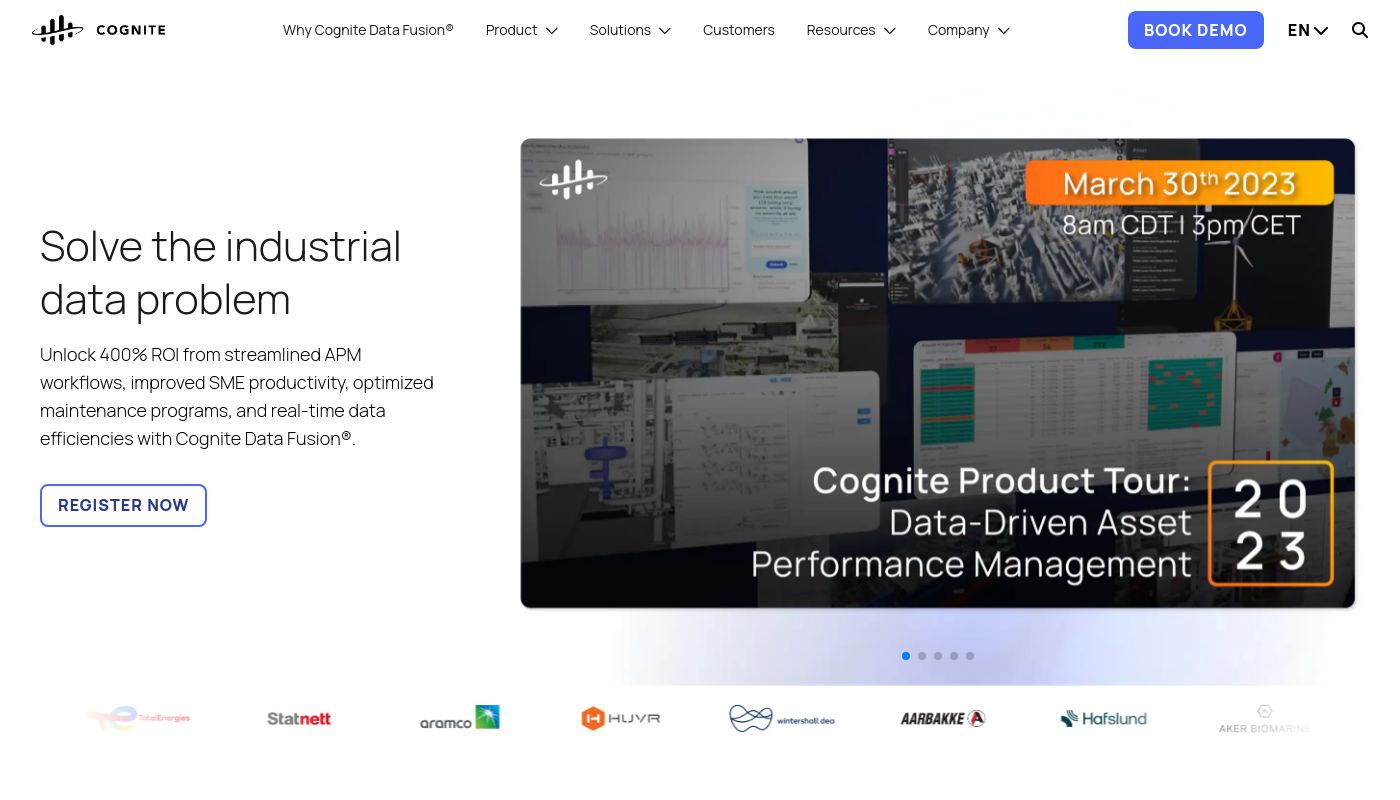Screen dimensions: 1400x800
Task: Open the Cognite logo home link
Action: (99, 30)
